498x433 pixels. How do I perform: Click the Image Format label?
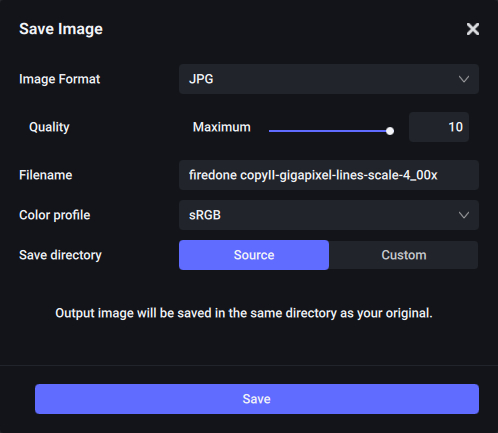pos(60,79)
